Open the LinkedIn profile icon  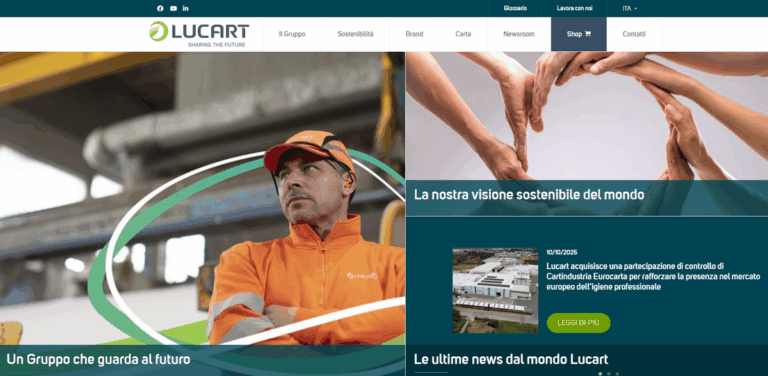[186, 8]
